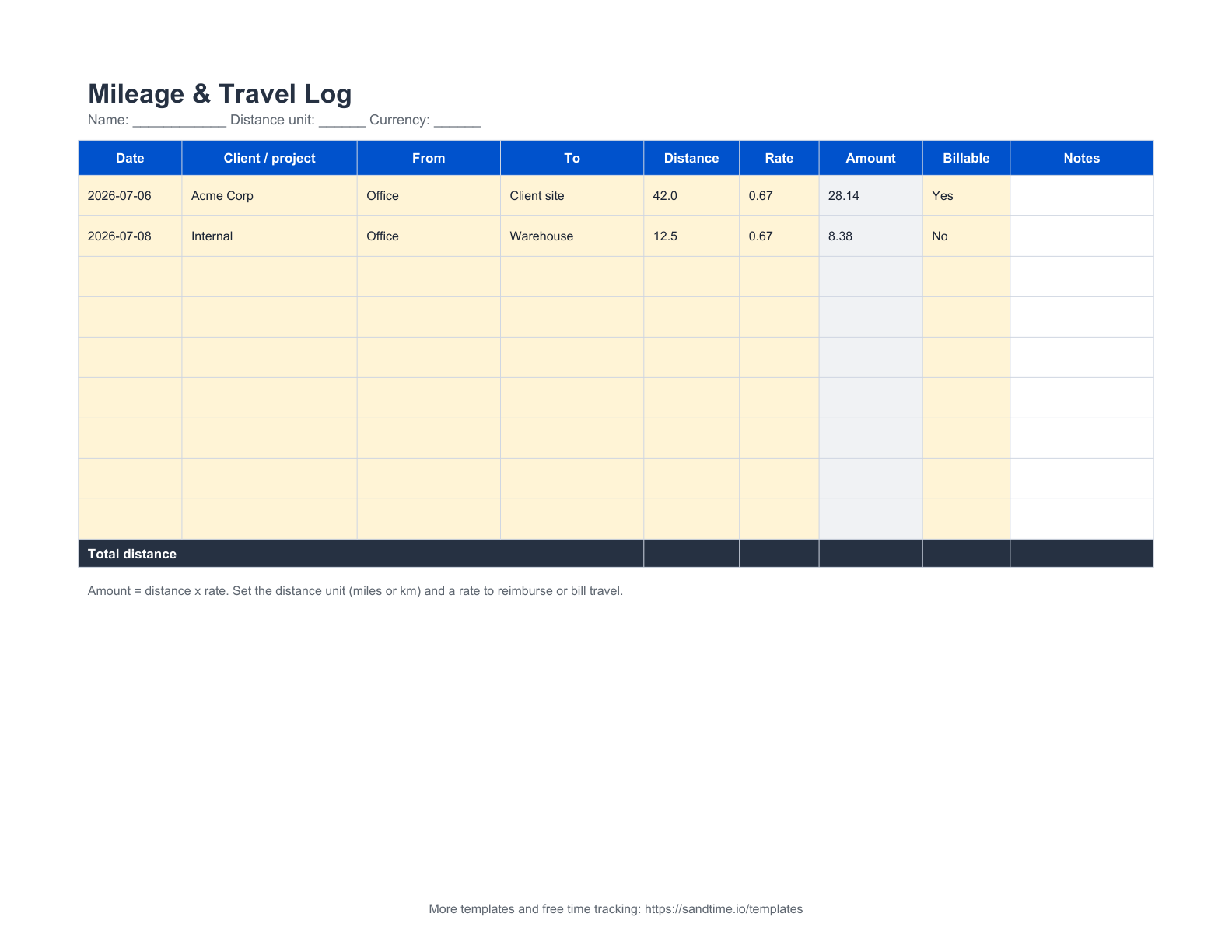Click the Notes cell in Internal row

click(x=1082, y=236)
